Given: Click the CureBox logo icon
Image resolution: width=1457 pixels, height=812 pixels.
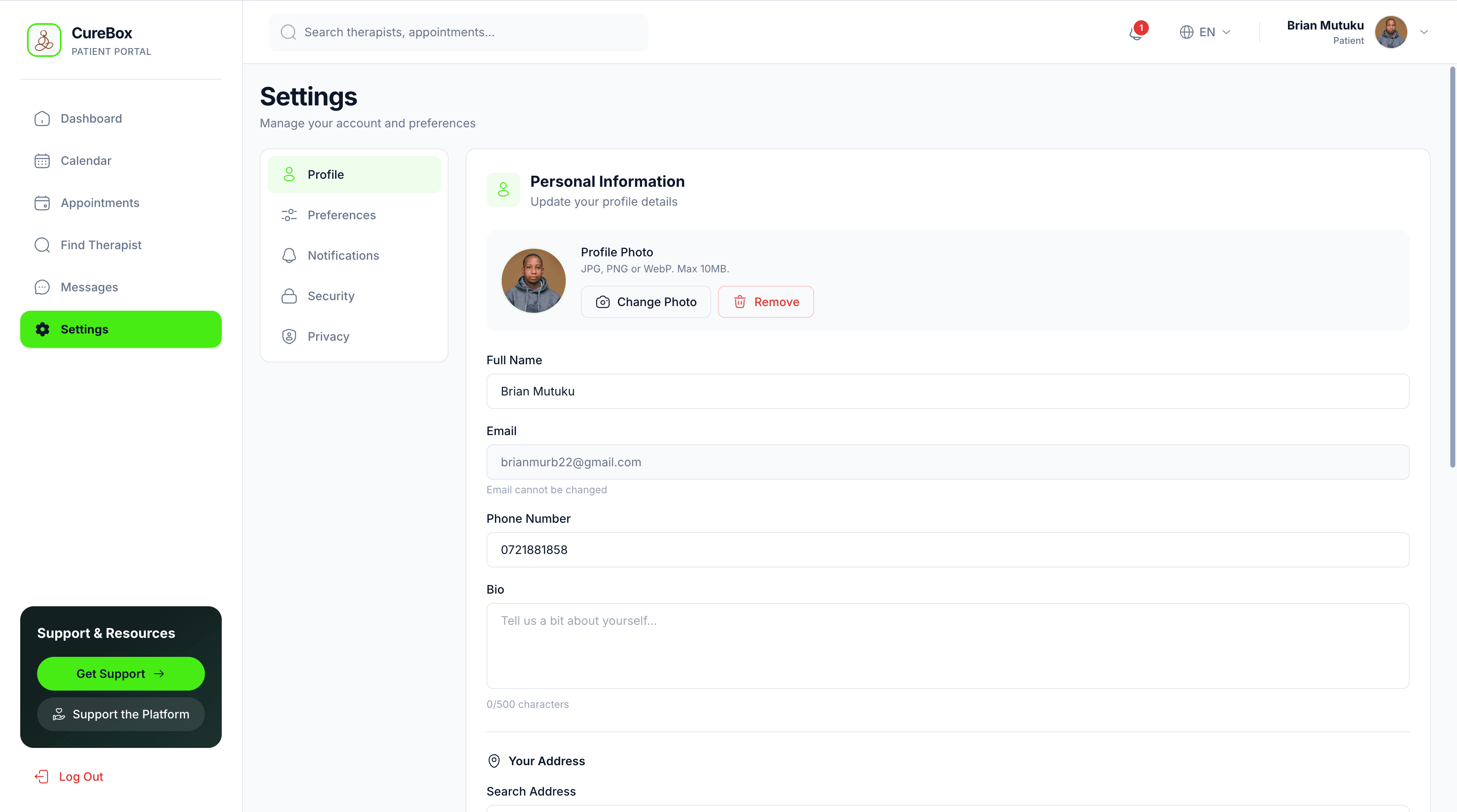Looking at the screenshot, I should tap(44, 40).
